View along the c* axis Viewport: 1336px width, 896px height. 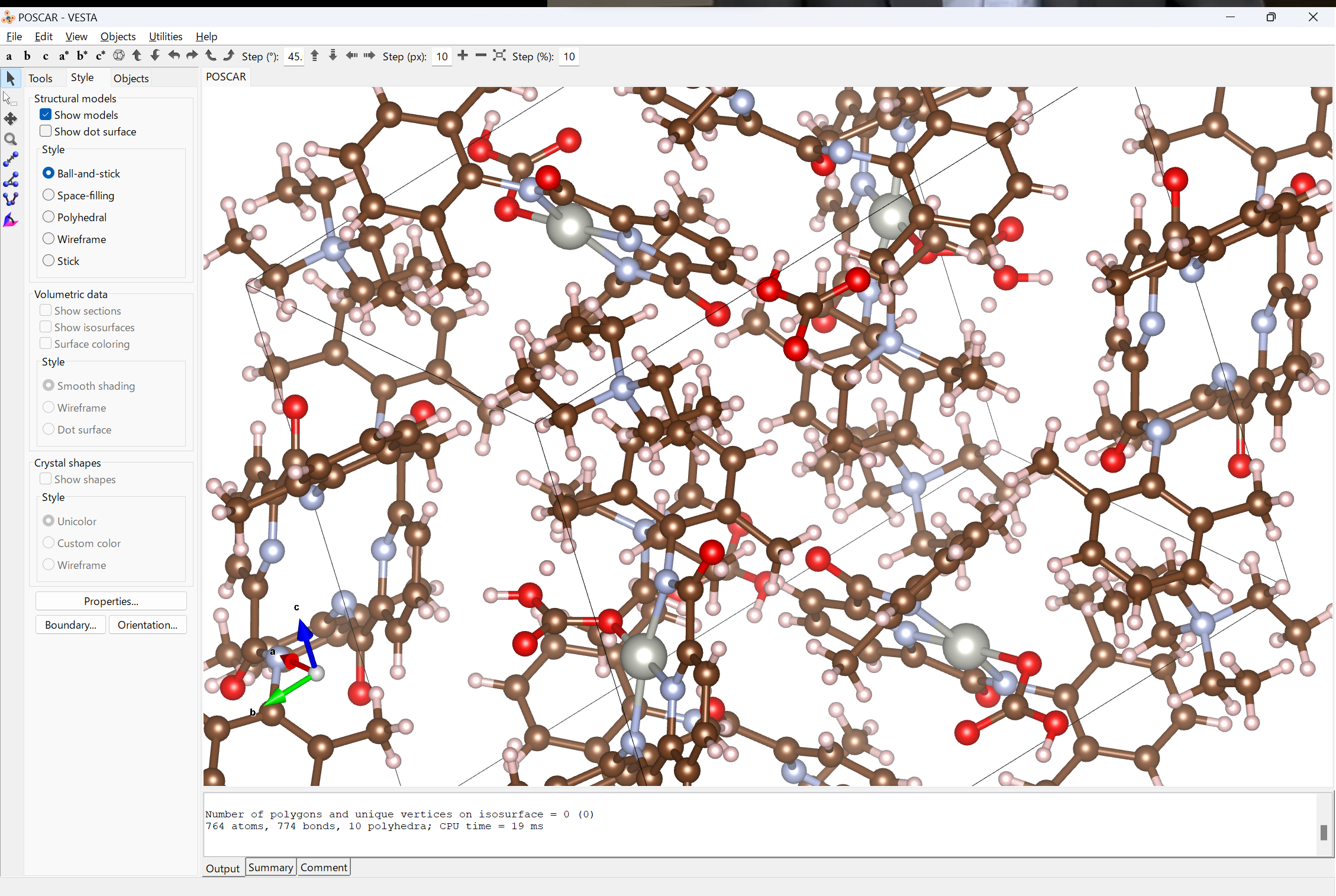coord(100,56)
